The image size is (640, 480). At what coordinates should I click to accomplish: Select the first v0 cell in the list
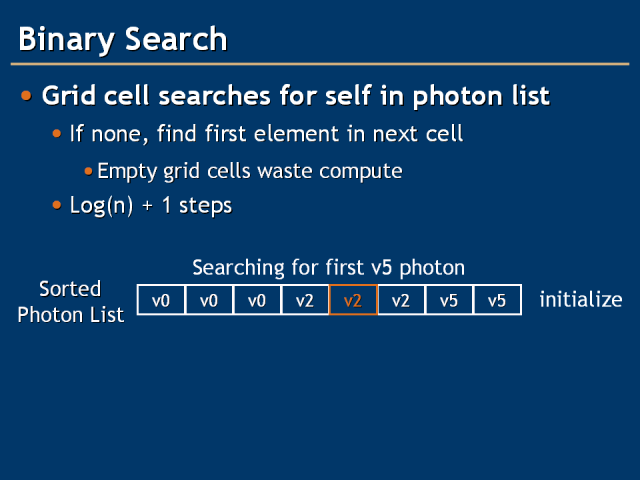(x=161, y=300)
